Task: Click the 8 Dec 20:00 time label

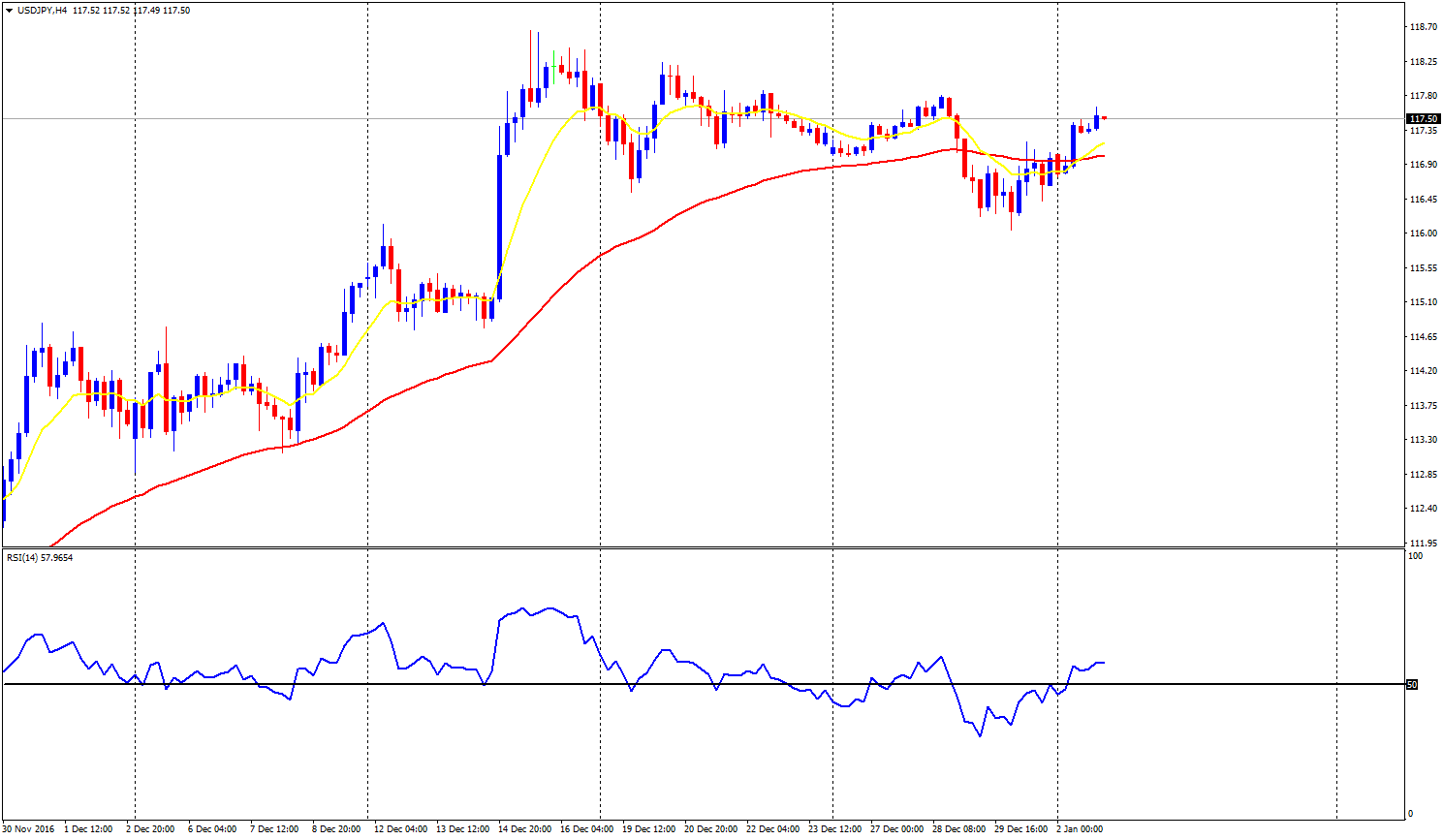Action: (336, 829)
